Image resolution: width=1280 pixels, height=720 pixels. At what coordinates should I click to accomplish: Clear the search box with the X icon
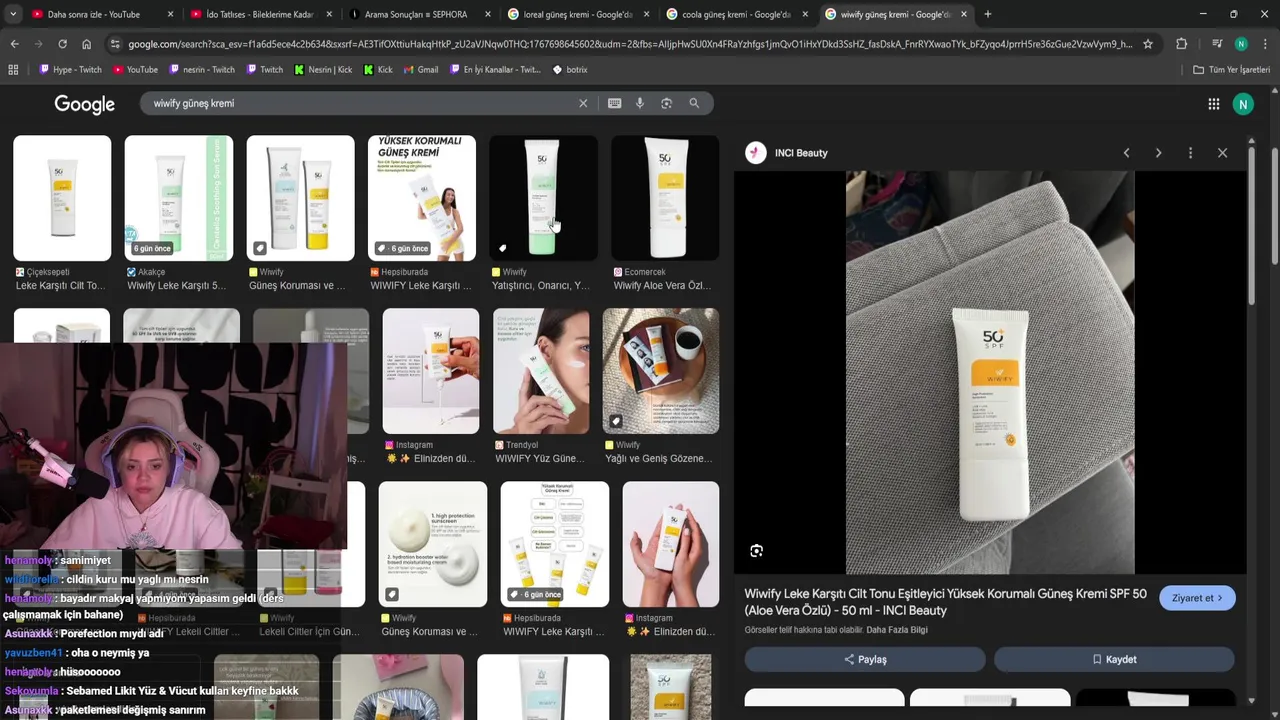tap(583, 103)
